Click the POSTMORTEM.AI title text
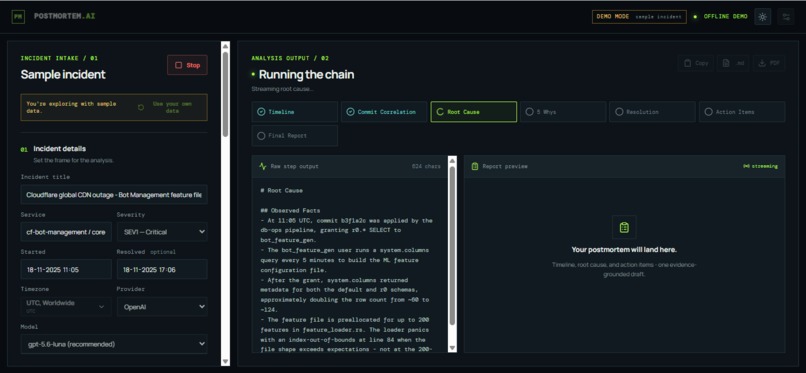Image resolution: width=806 pixels, height=373 pixels. (x=64, y=16)
